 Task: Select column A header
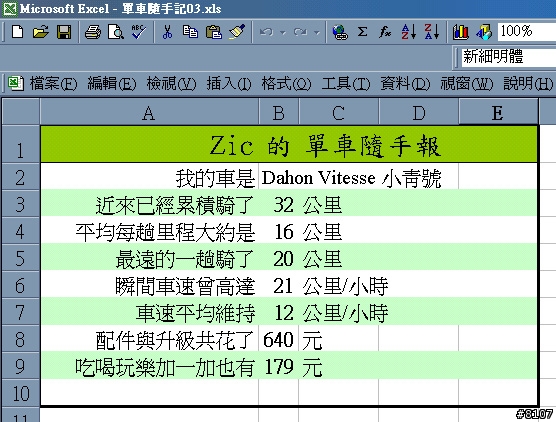(149, 112)
